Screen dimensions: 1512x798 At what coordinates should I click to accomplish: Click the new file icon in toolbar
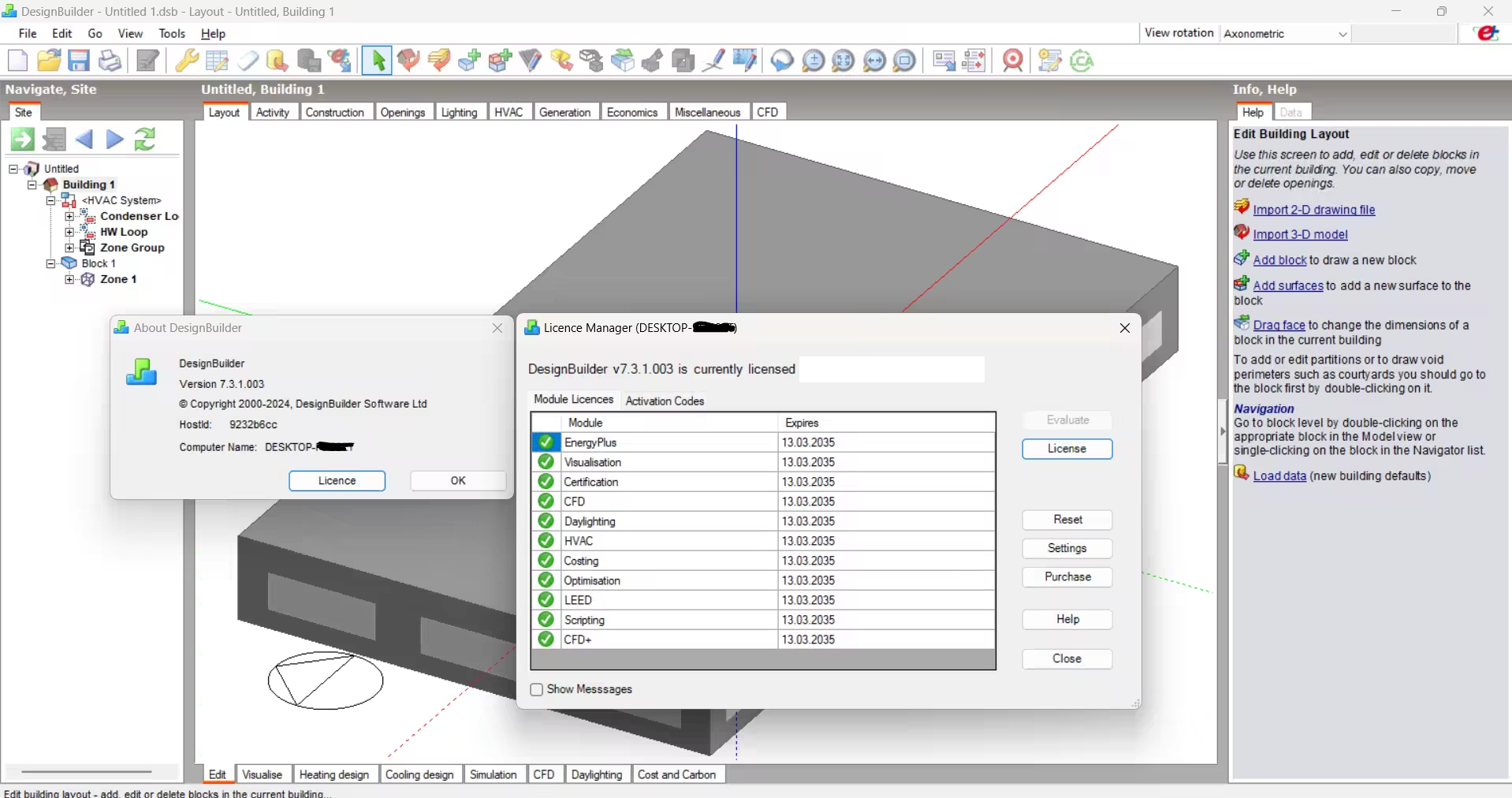coord(17,61)
